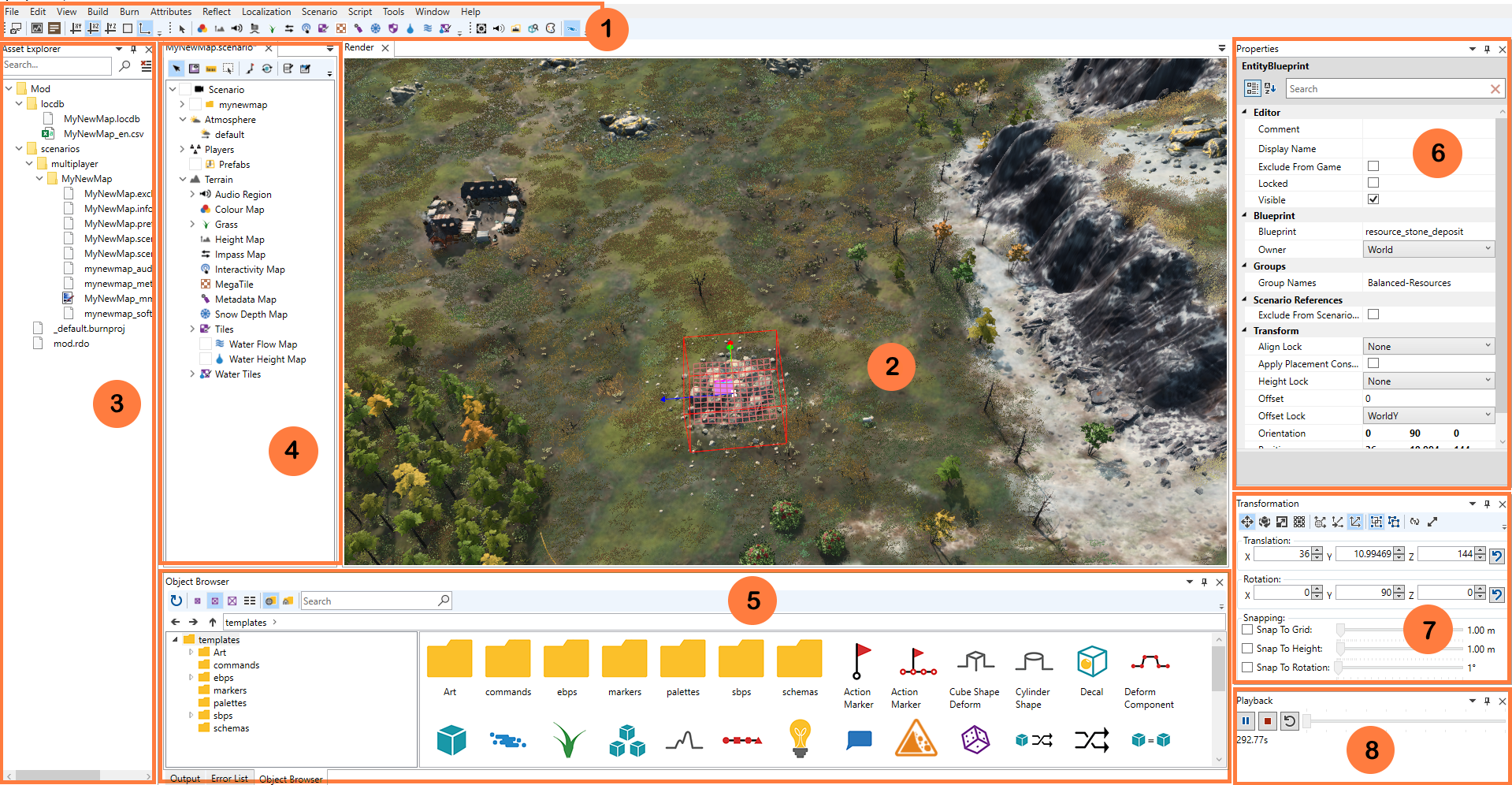Enable the Exclude From Game checkbox
This screenshot has height=785, width=1512.
pos(1373,166)
